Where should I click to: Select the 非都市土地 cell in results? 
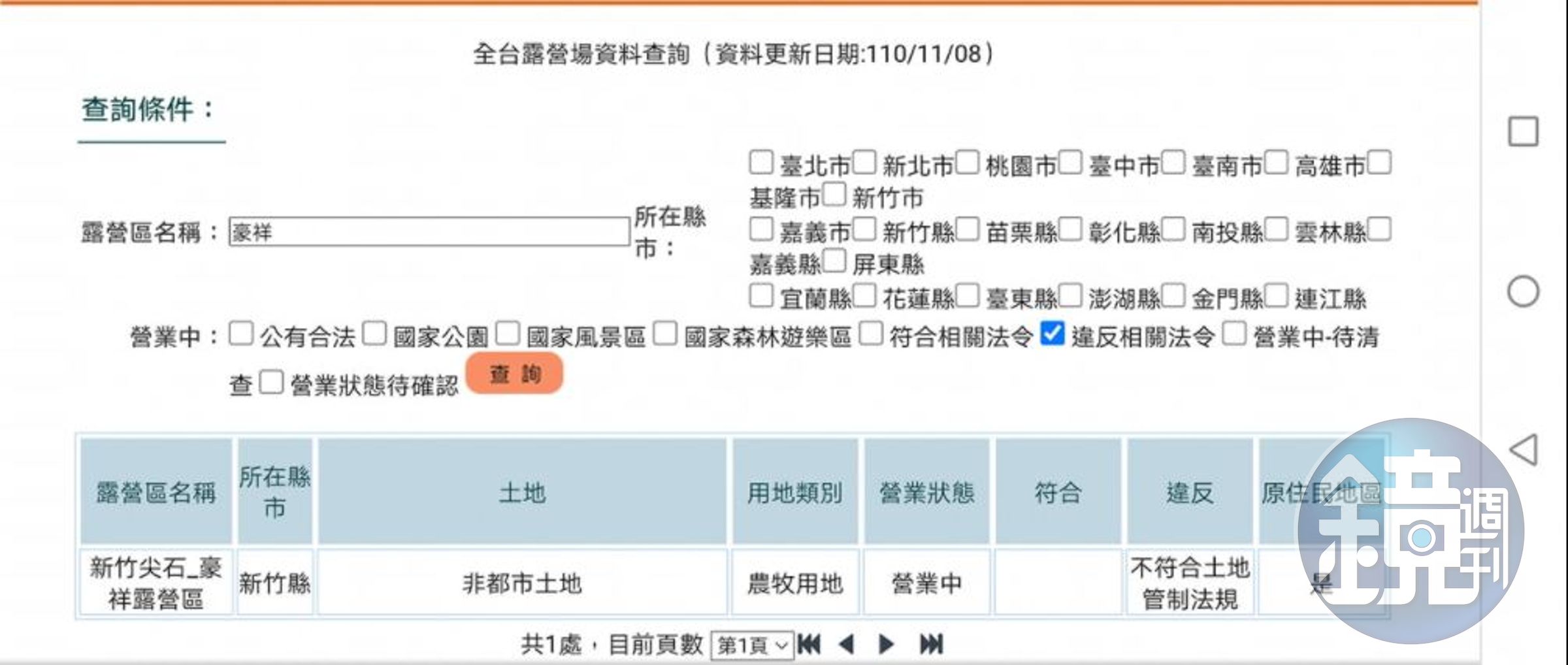coord(522,583)
